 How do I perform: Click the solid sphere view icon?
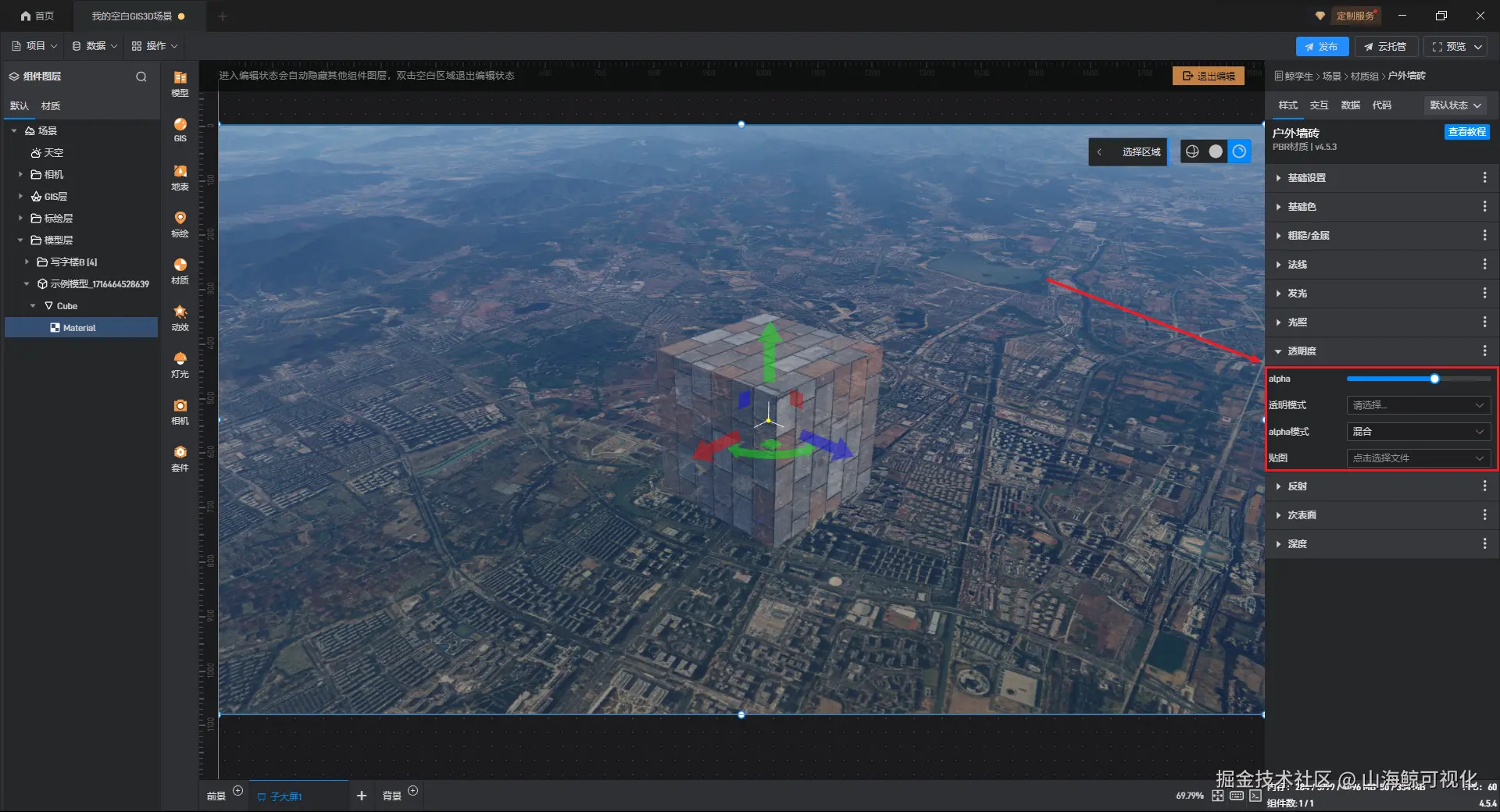(x=1216, y=151)
